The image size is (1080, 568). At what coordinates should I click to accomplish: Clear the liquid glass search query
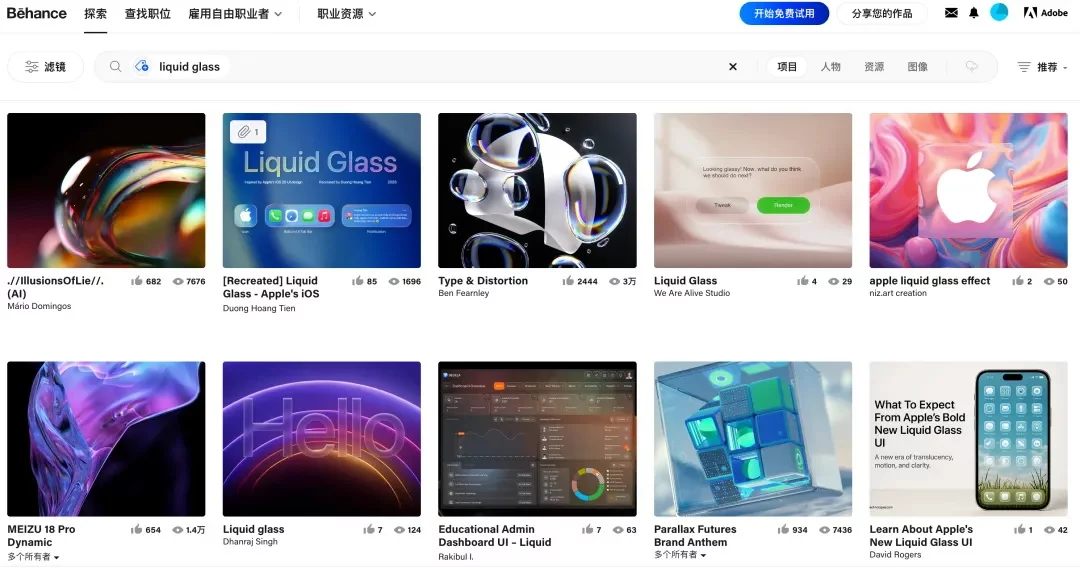[733, 67]
